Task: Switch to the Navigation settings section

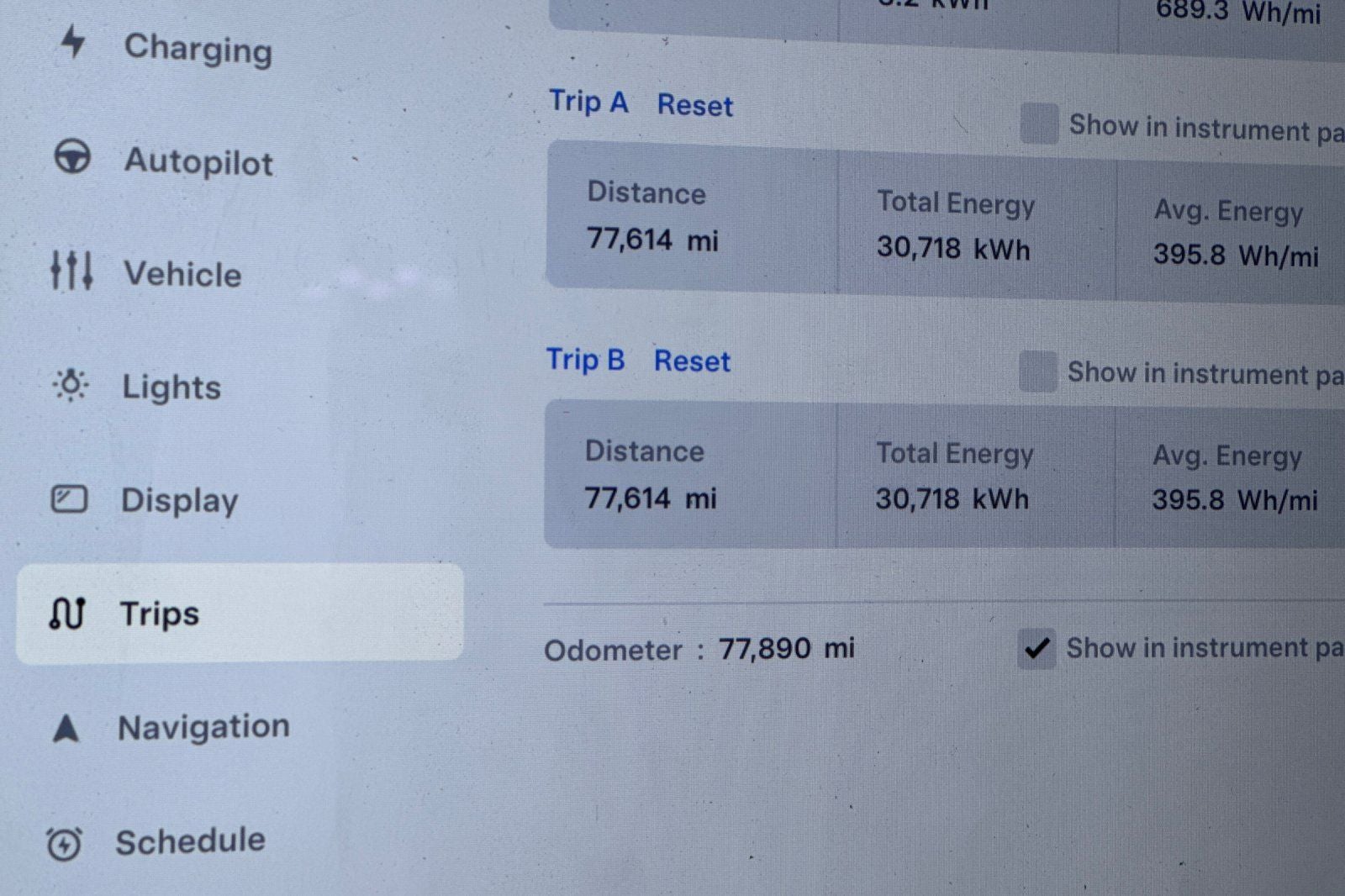Action: [x=204, y=725]
